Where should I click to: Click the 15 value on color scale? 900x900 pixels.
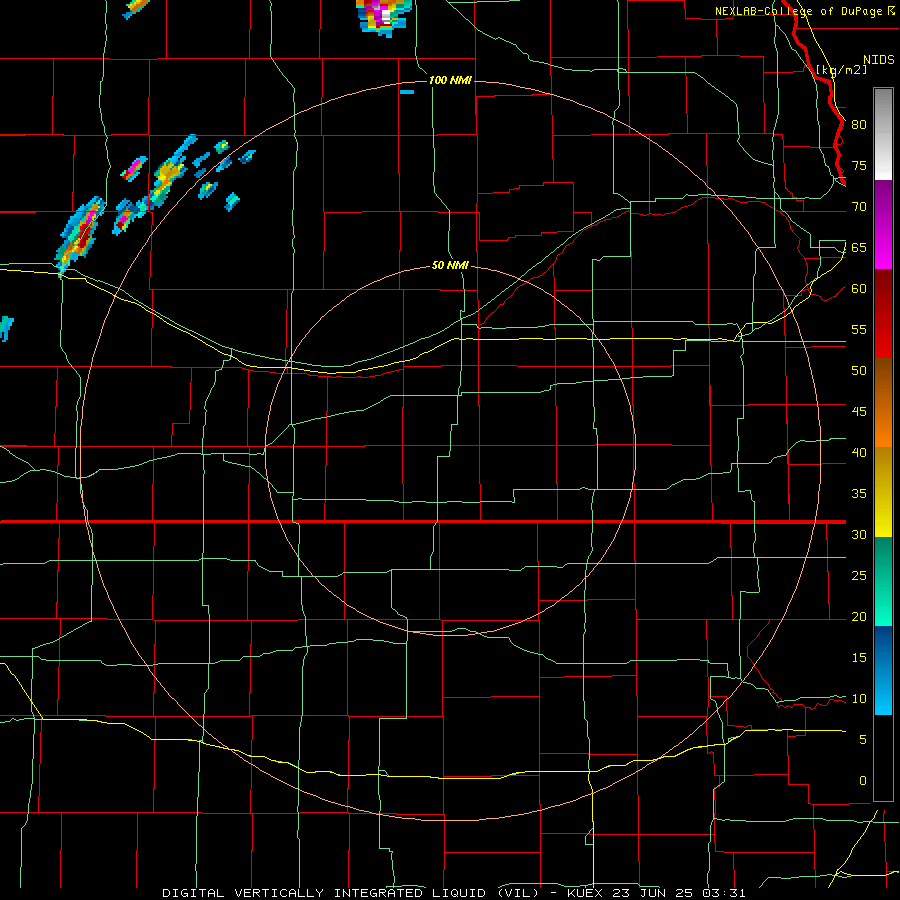pyautogui.click(x=859, y=657)
